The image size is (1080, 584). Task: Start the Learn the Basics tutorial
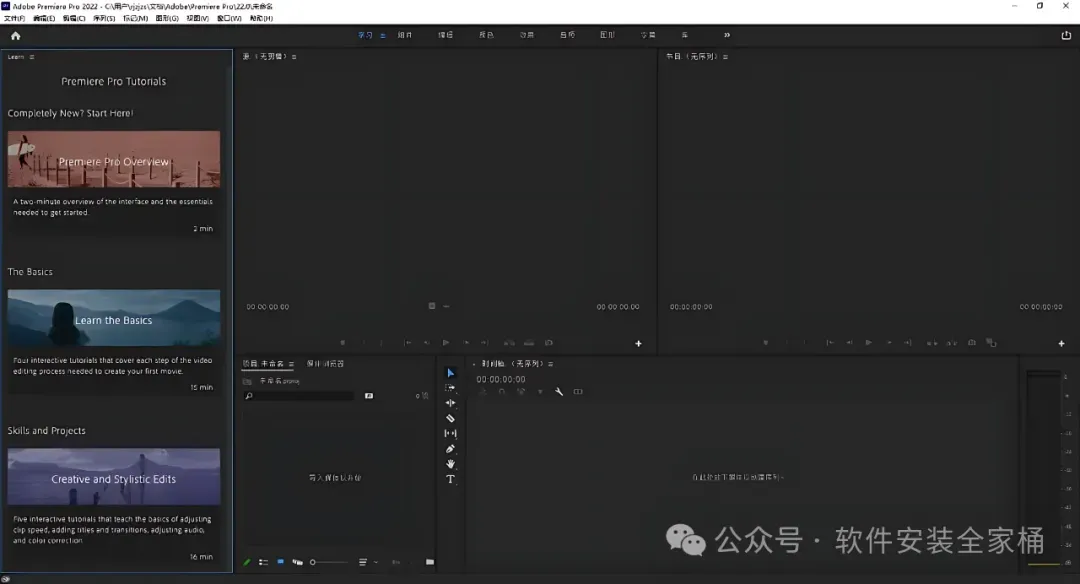114,318
